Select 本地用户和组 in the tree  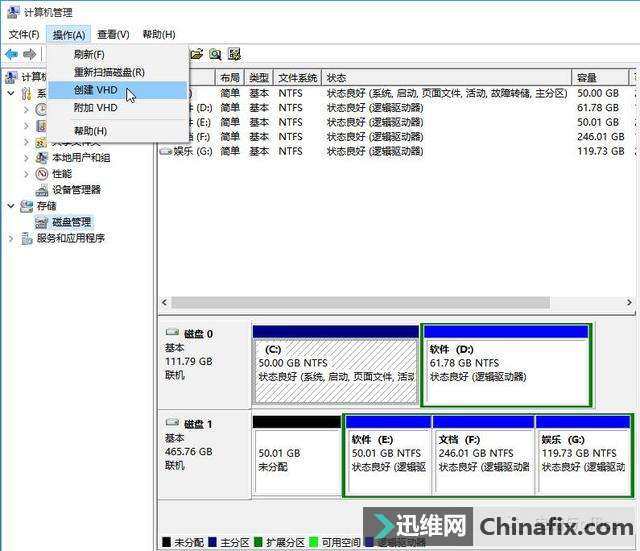(81, 158)
